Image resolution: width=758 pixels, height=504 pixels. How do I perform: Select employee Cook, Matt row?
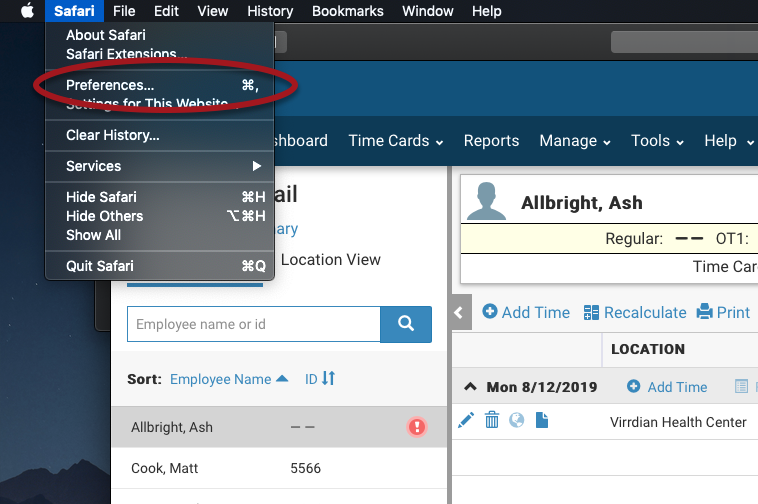279,468
